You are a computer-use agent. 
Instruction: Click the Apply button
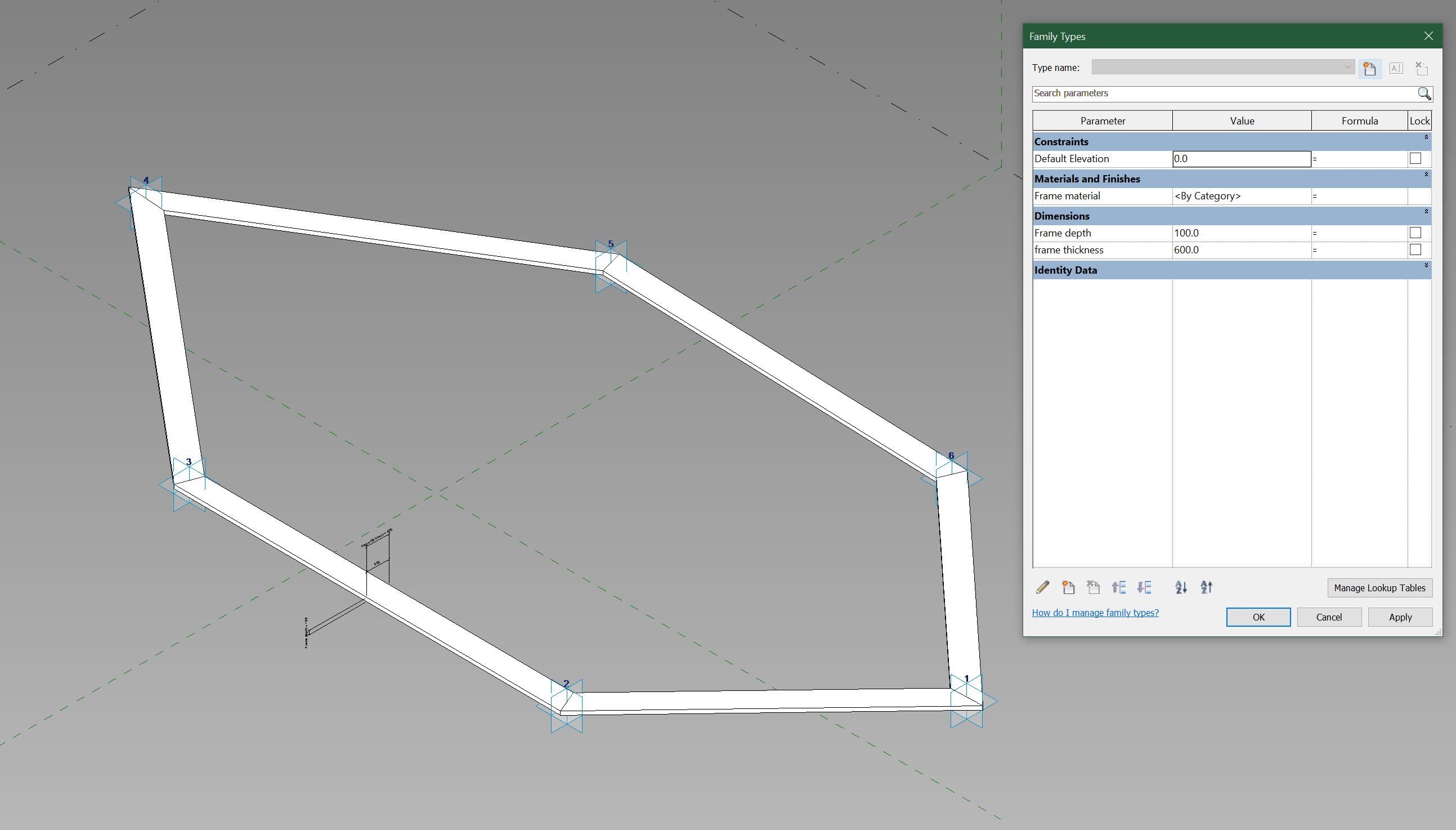tap(1400, 617)
